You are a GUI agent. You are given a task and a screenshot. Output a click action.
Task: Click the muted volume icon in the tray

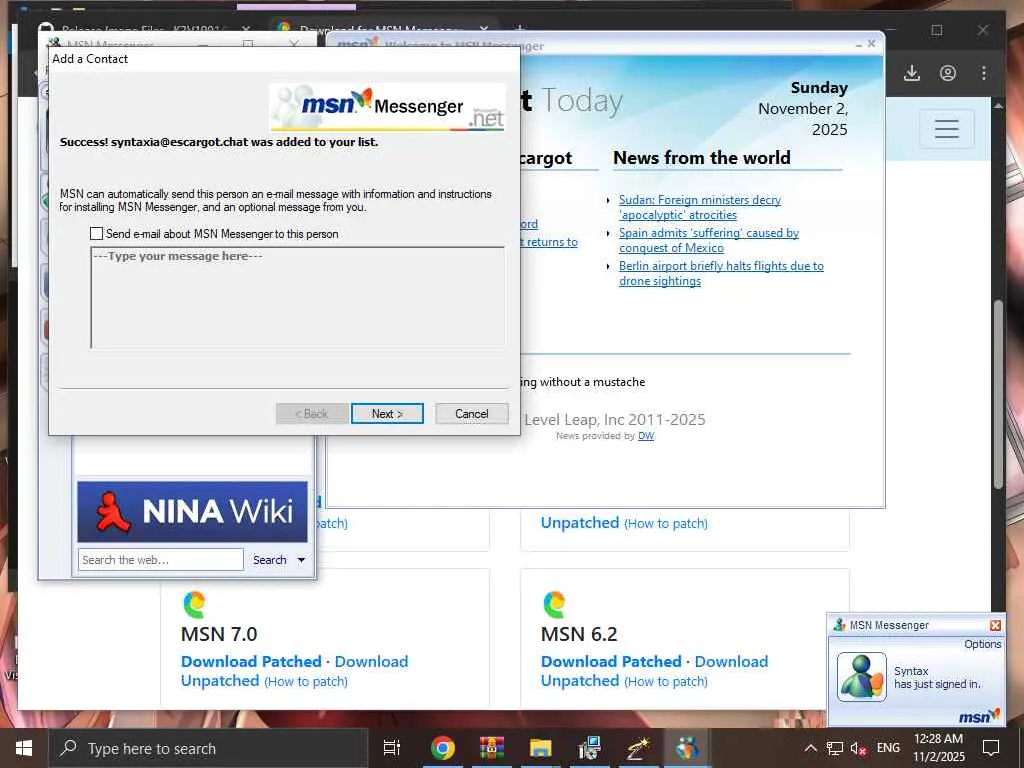tap(858, 748)
